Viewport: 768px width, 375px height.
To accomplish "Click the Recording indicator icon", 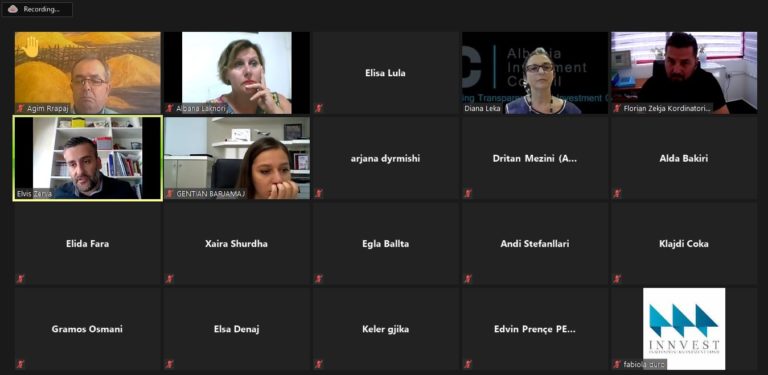I will pos(13,9).
